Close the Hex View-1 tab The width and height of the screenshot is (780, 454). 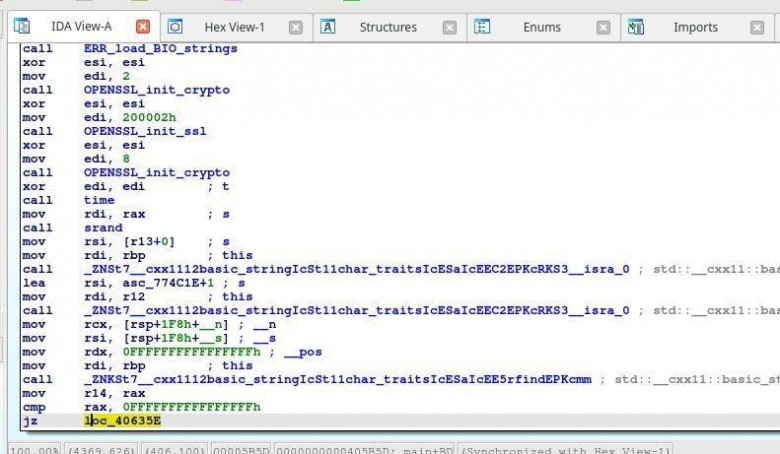point(295,28)
